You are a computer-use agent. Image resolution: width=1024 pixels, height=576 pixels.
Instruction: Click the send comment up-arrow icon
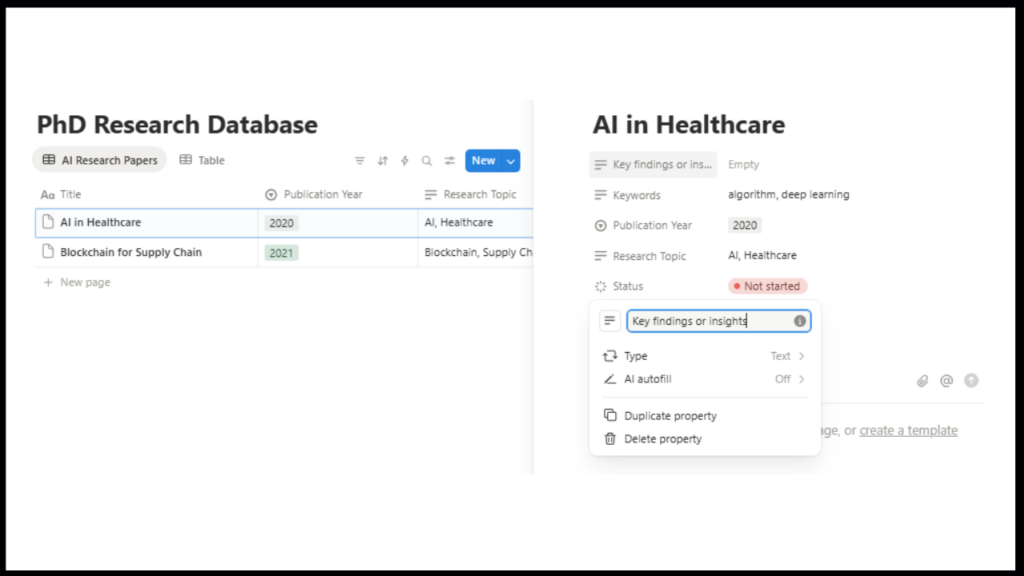click(971, 381)
